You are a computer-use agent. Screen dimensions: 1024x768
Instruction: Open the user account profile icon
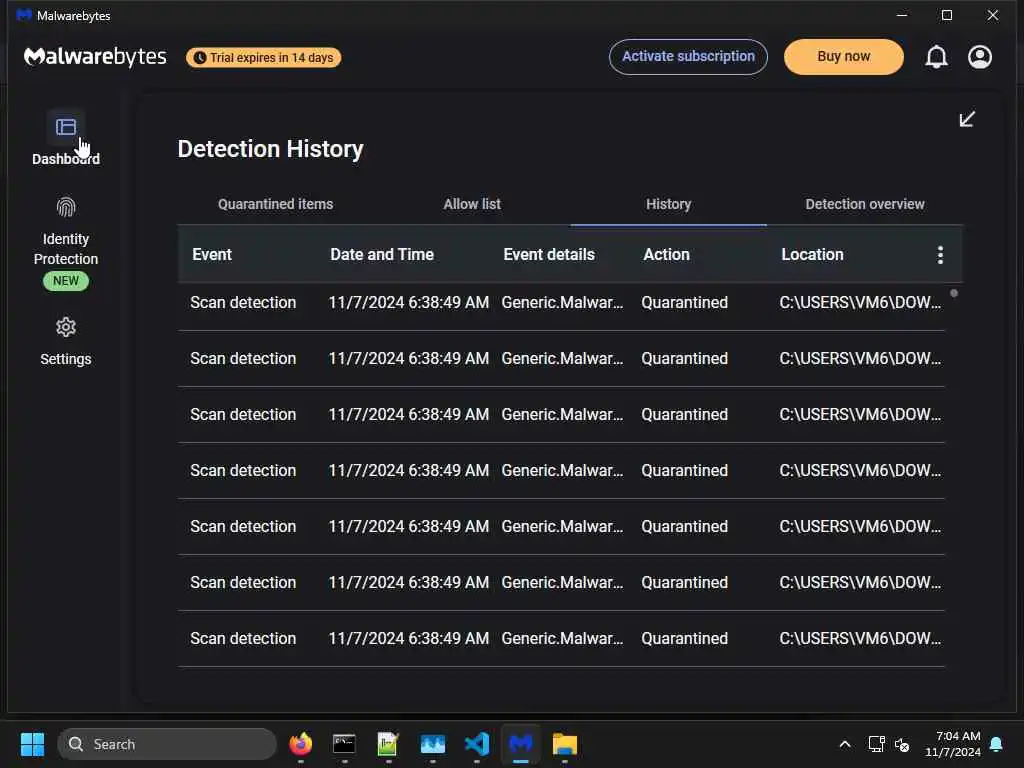tap(980, 57)
